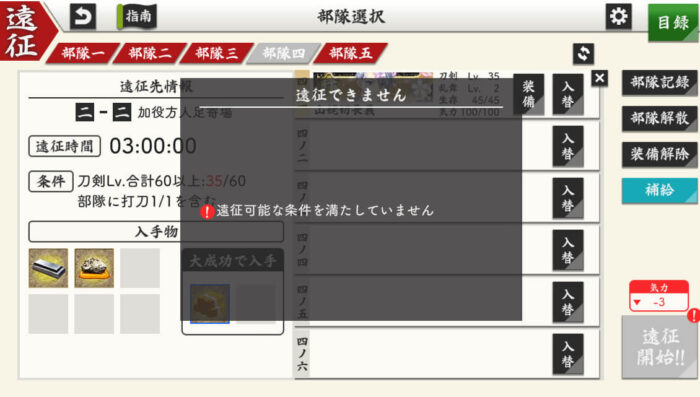
Task: Open the 指南 guide flag
Action: 137,17
